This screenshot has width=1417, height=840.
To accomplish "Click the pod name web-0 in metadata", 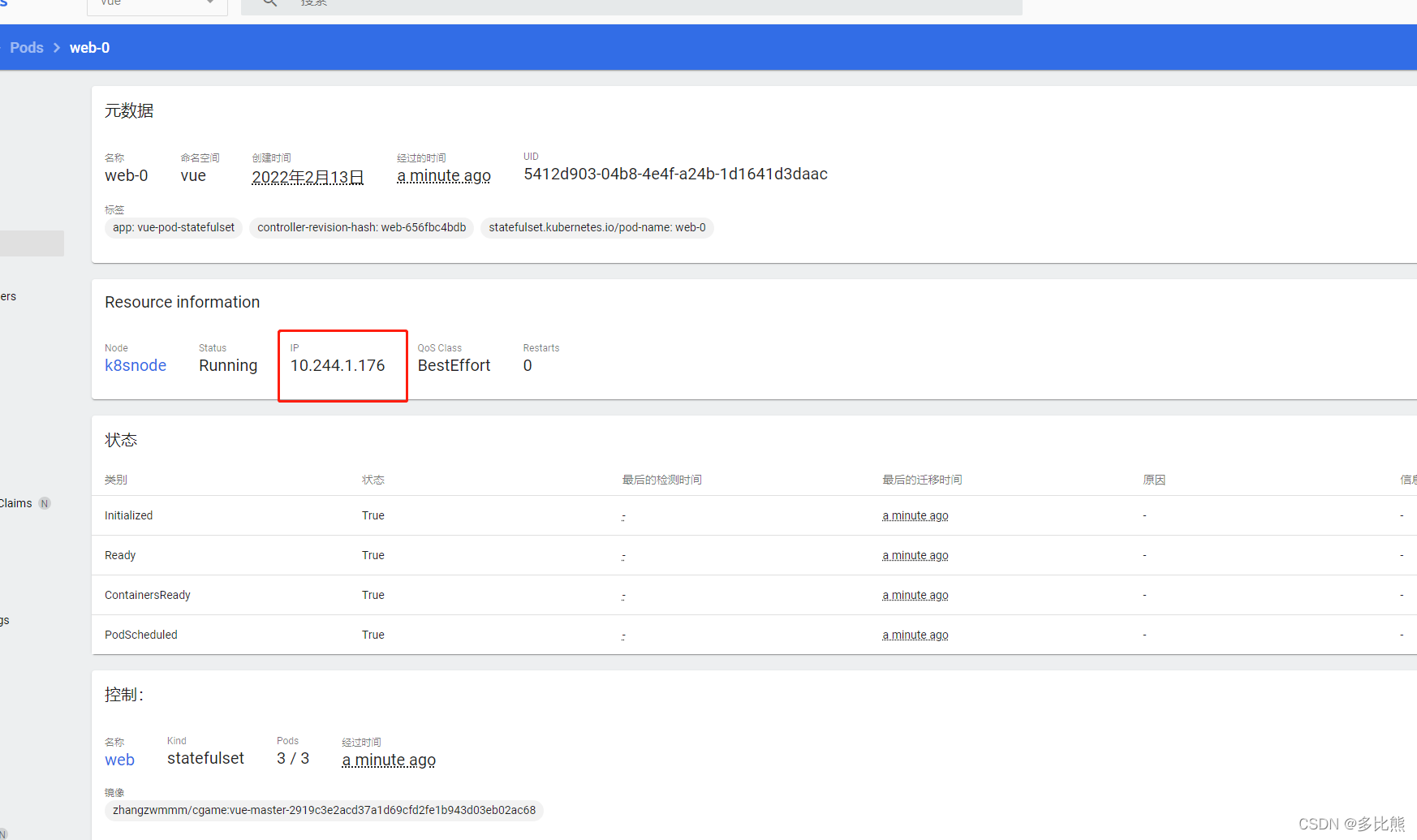I will [127, 175].
